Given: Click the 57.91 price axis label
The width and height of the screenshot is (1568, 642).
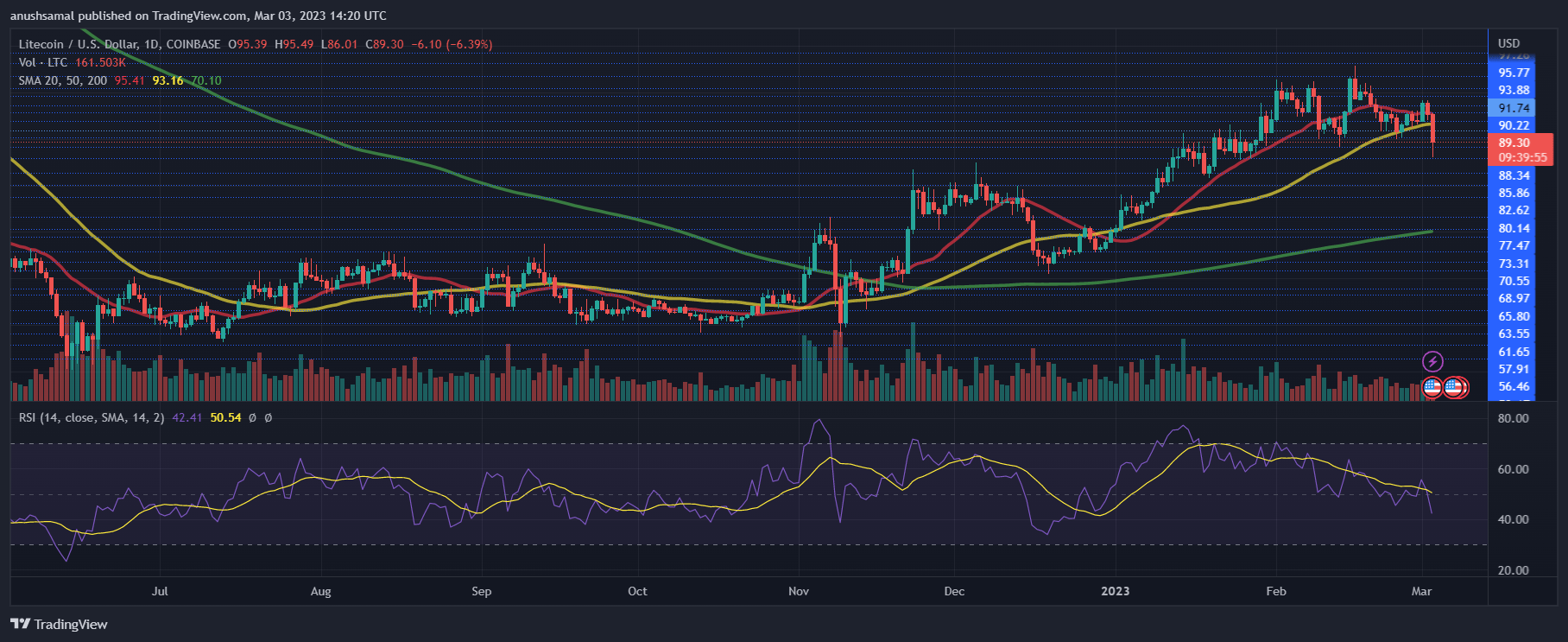Looking at the screenshot, I should pyautogui.click(x=1514, y=369).
